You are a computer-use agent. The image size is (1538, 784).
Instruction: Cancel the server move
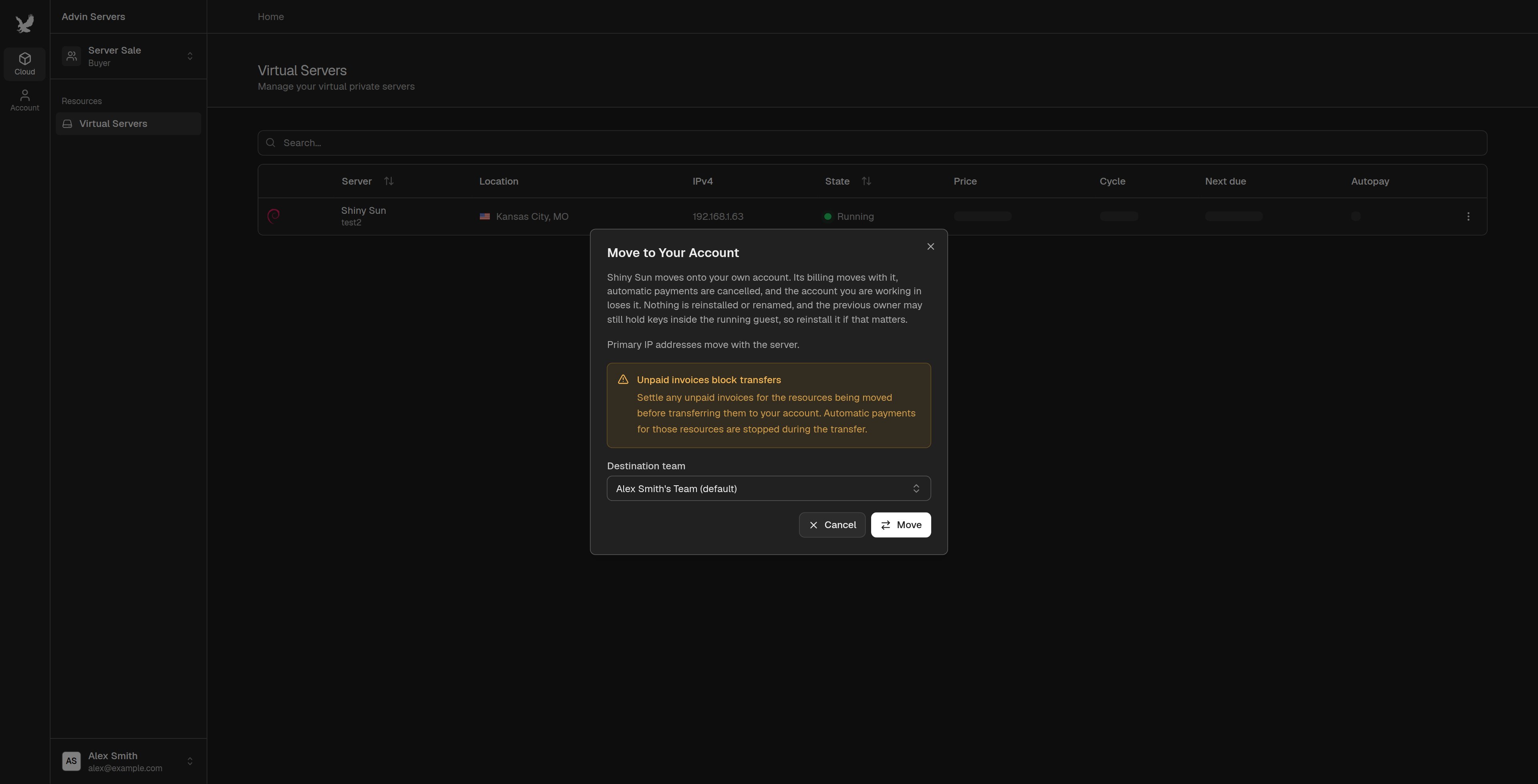point(832,525)
